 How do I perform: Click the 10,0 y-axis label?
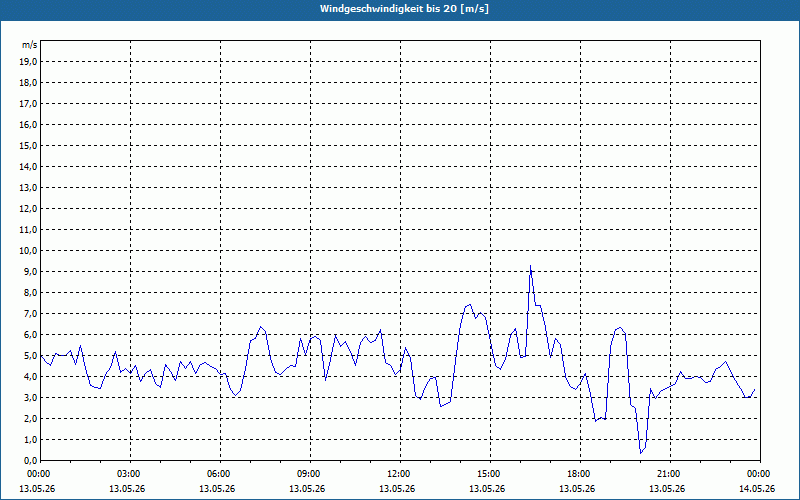pyautogui.click(x=28, y=251)
